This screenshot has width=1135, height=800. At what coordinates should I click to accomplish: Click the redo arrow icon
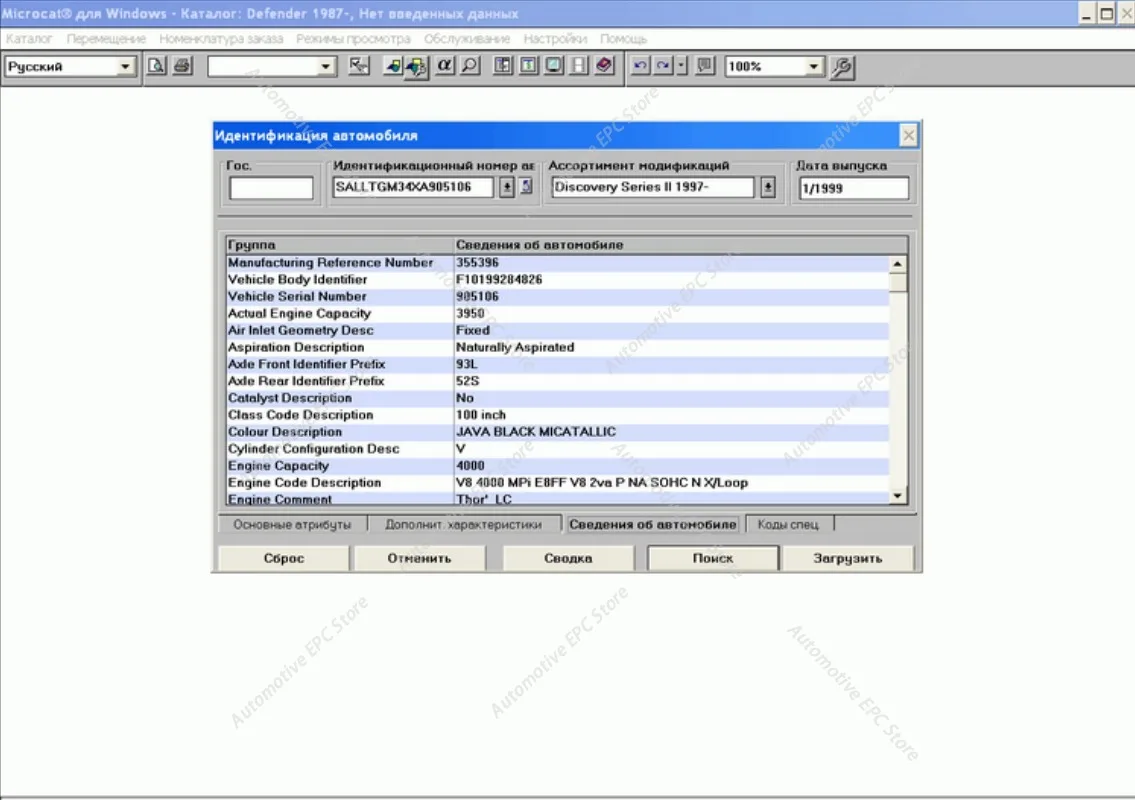point(663,66)
